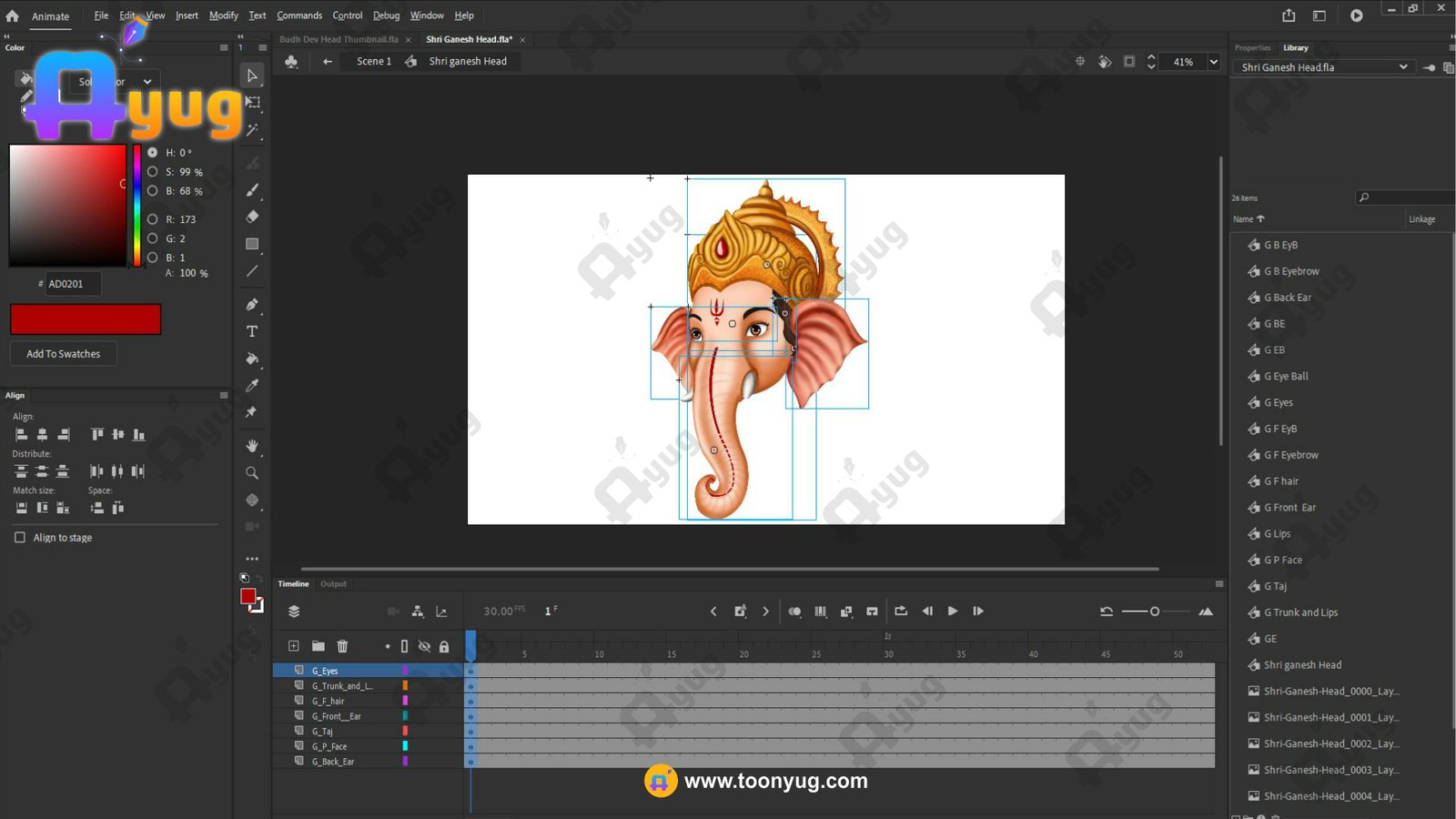The image size is (1456, 819).
Task: Adjust the timeline zoom slider
Action: coord(1155,612)
